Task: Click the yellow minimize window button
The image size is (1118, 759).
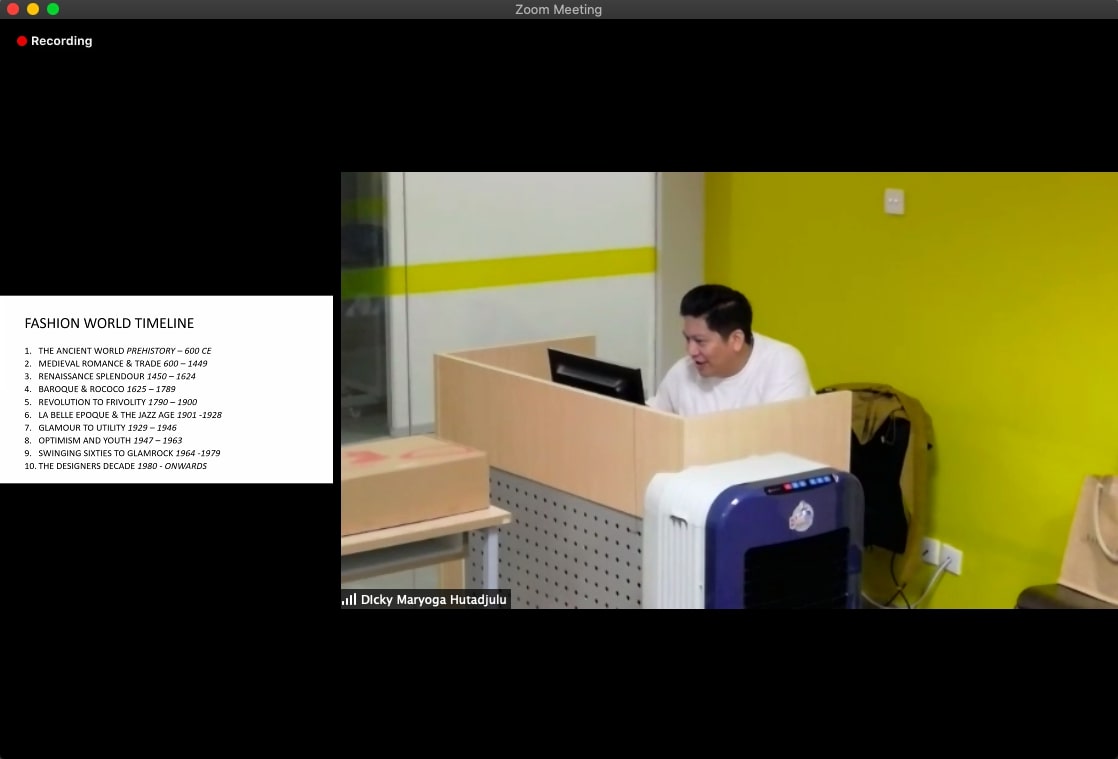Action: click(x=33, y=9)
